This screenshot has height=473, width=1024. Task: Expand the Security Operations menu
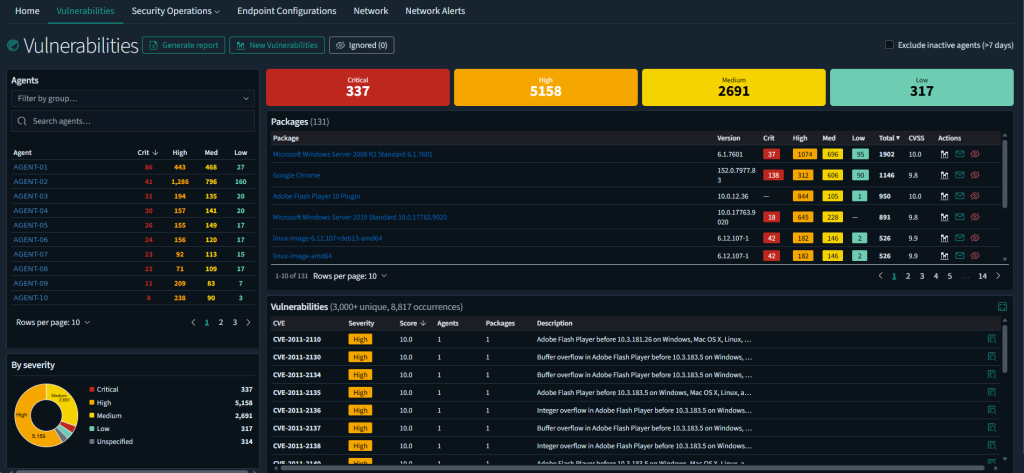click(x=175, y=11)
